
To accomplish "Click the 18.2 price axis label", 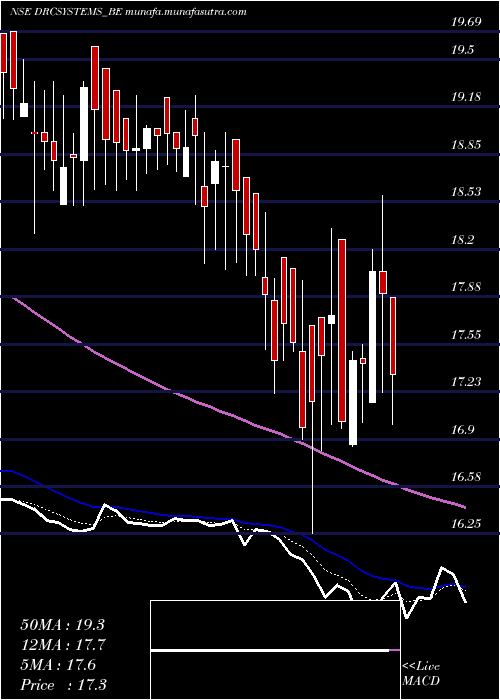I will tap(463, 241).
